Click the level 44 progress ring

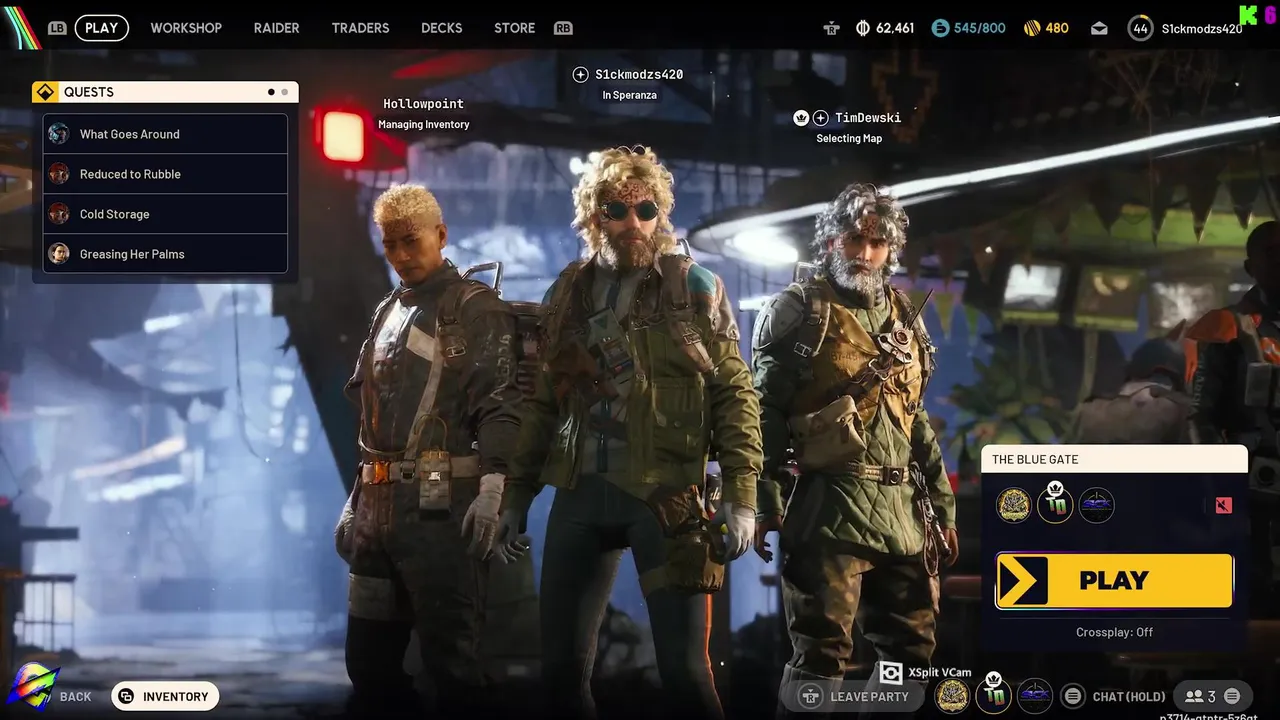[1140, 28]
